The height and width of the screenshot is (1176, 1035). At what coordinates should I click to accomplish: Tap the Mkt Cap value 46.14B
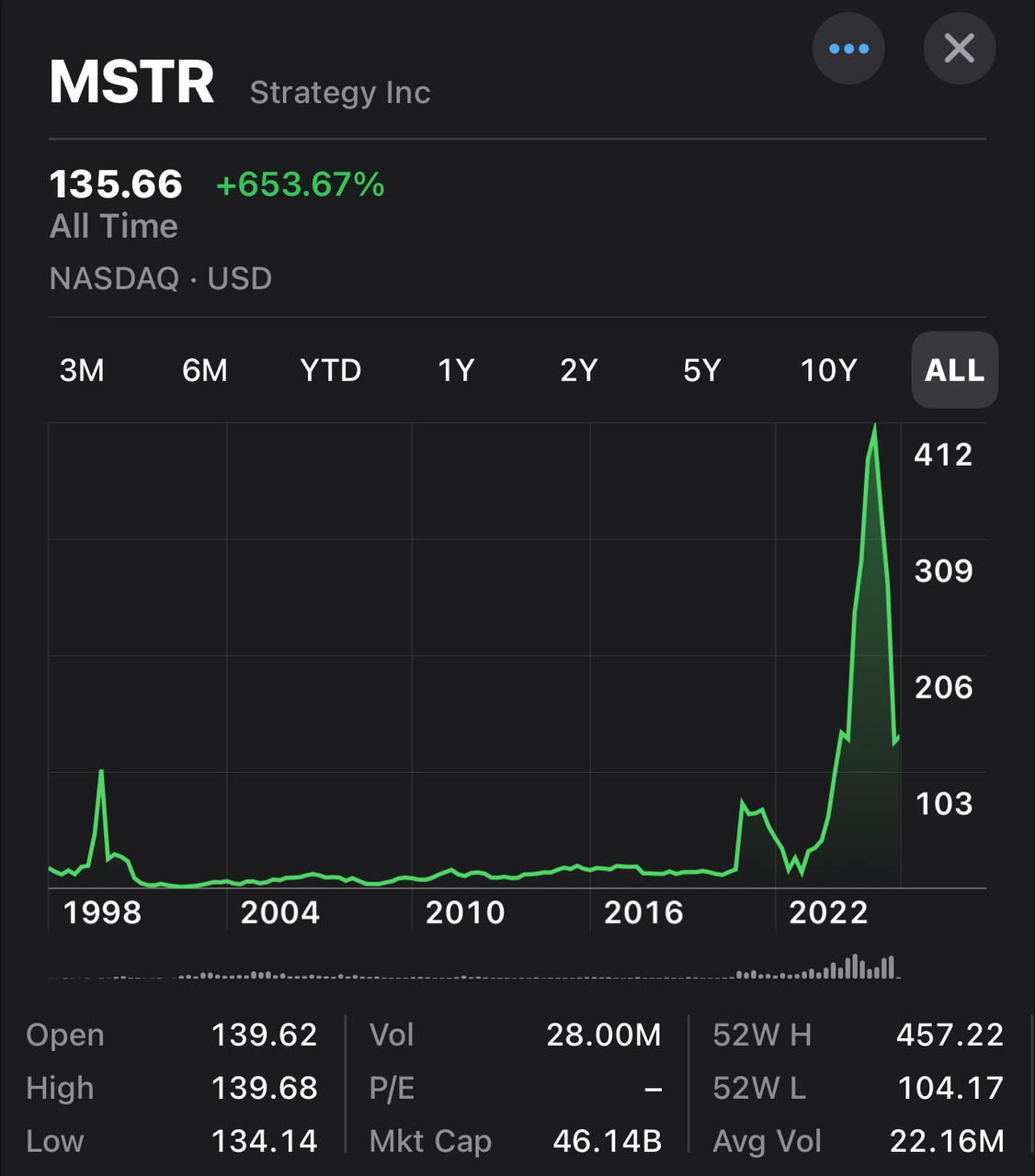607,1141
